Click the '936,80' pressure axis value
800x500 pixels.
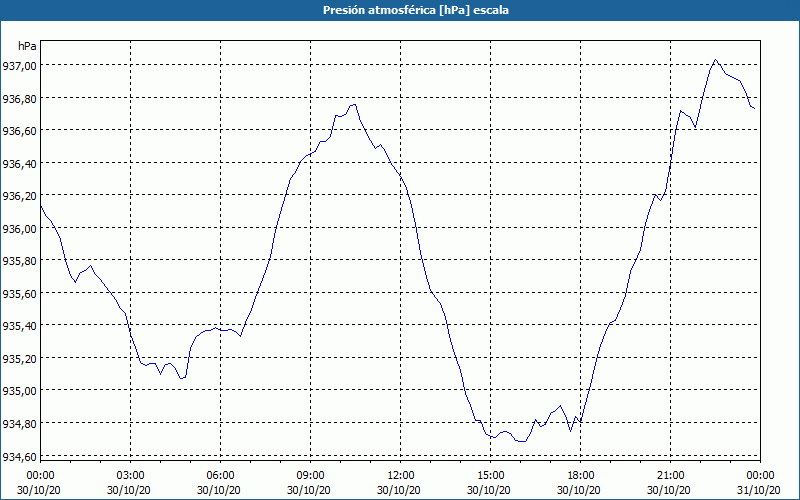tap(20, 98)
